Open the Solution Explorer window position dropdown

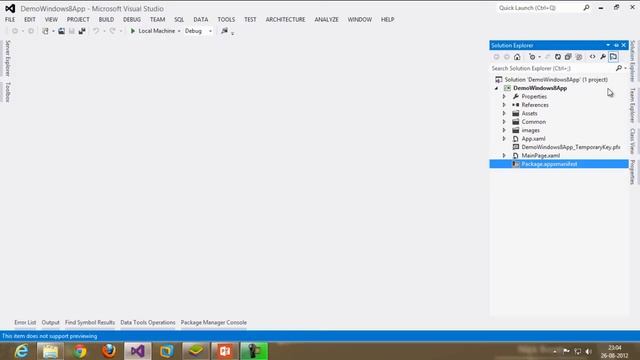point(608,45)
